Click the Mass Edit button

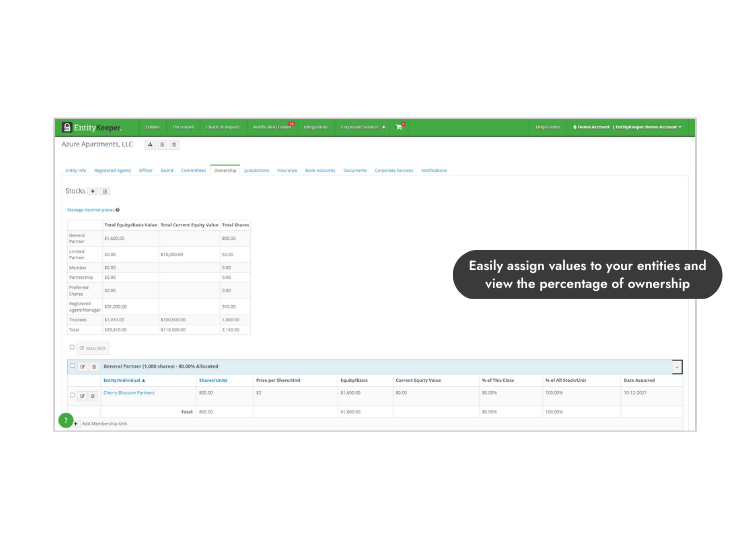[92, 348]
